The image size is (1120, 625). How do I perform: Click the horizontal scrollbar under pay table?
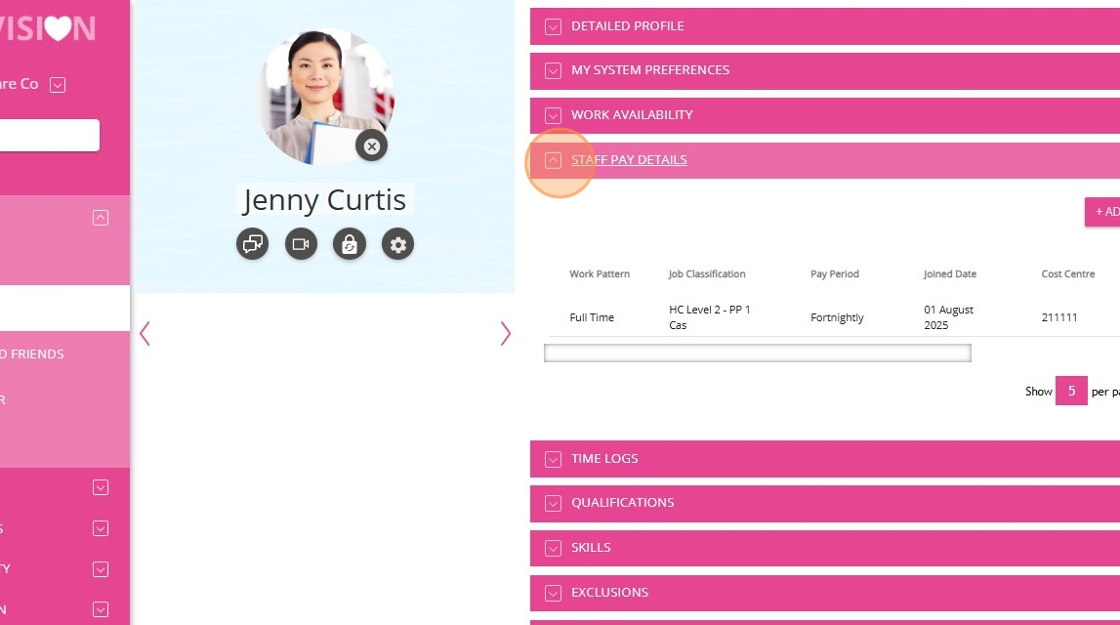click(x=757, y=353)
